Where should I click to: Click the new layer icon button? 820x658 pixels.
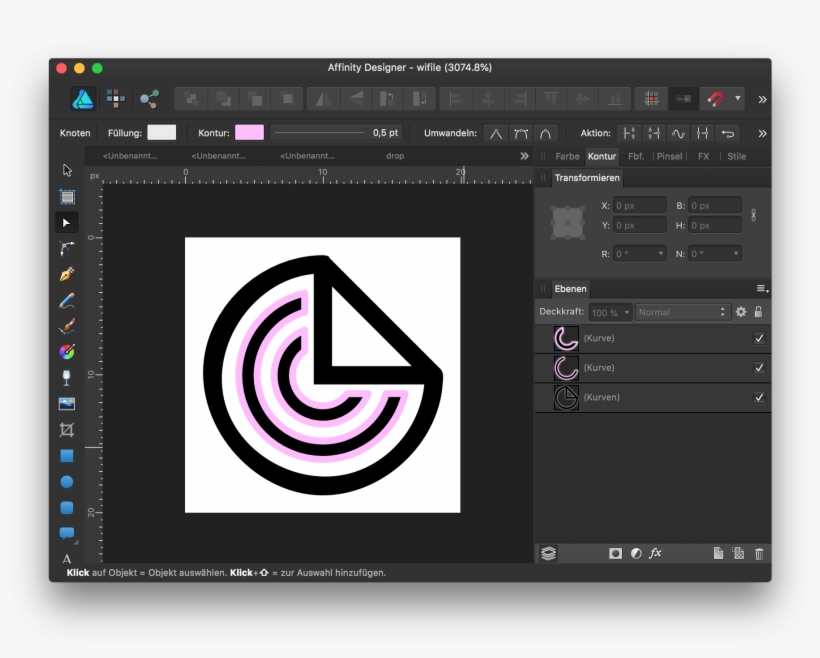(719, 552)
